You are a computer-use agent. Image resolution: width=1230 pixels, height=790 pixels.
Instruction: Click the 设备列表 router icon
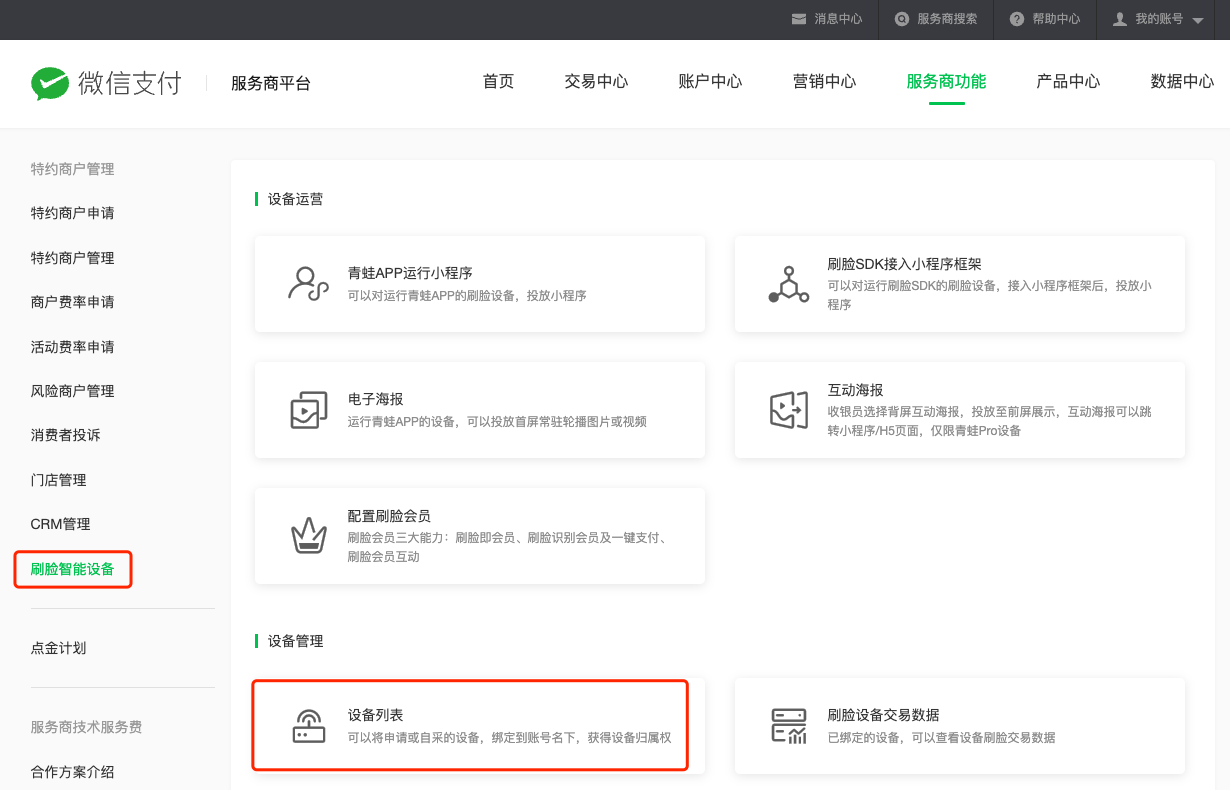point(308,726)
